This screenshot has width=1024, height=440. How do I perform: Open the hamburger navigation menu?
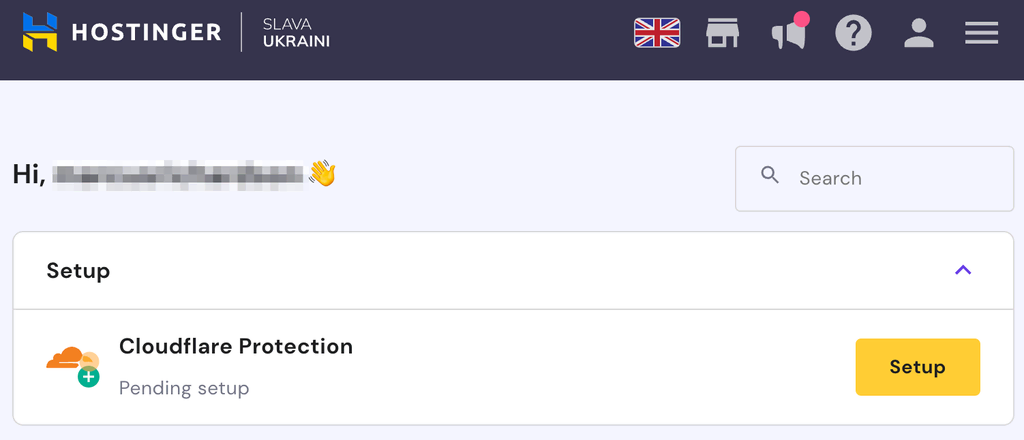[x=982, y=34]
